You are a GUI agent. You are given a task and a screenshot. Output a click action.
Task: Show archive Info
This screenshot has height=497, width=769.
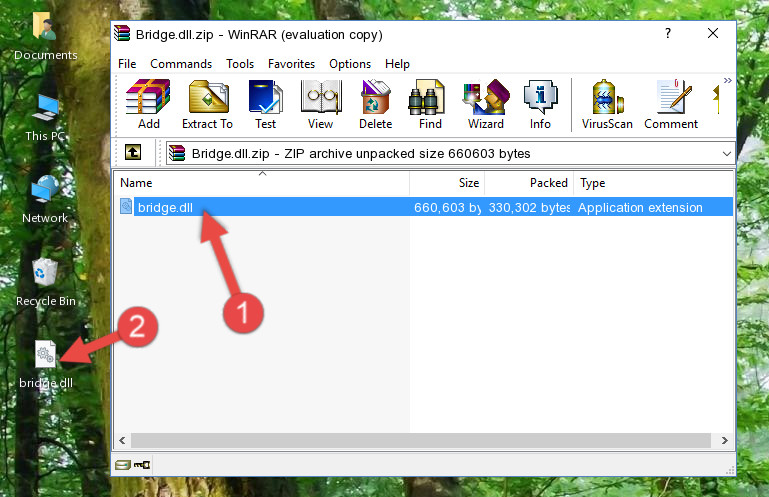coord(540,105)
